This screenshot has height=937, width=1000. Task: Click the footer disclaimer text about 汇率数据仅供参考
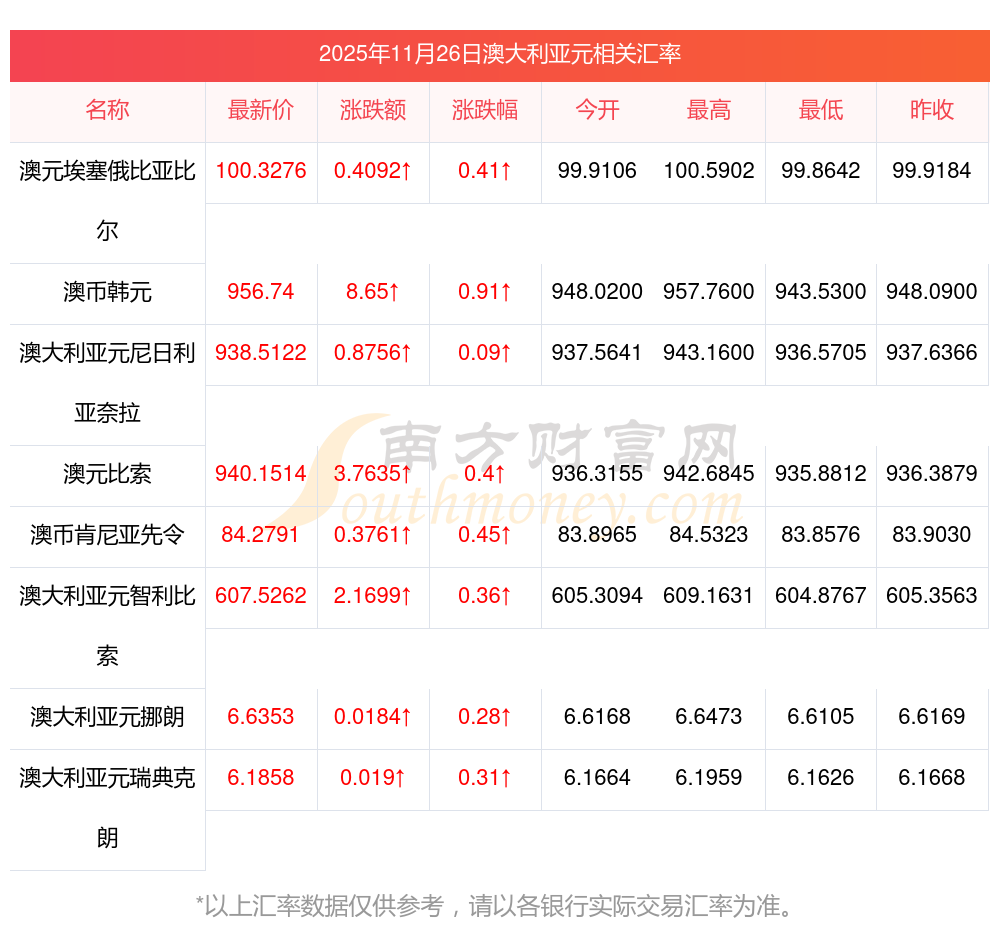tap(497, 906)
